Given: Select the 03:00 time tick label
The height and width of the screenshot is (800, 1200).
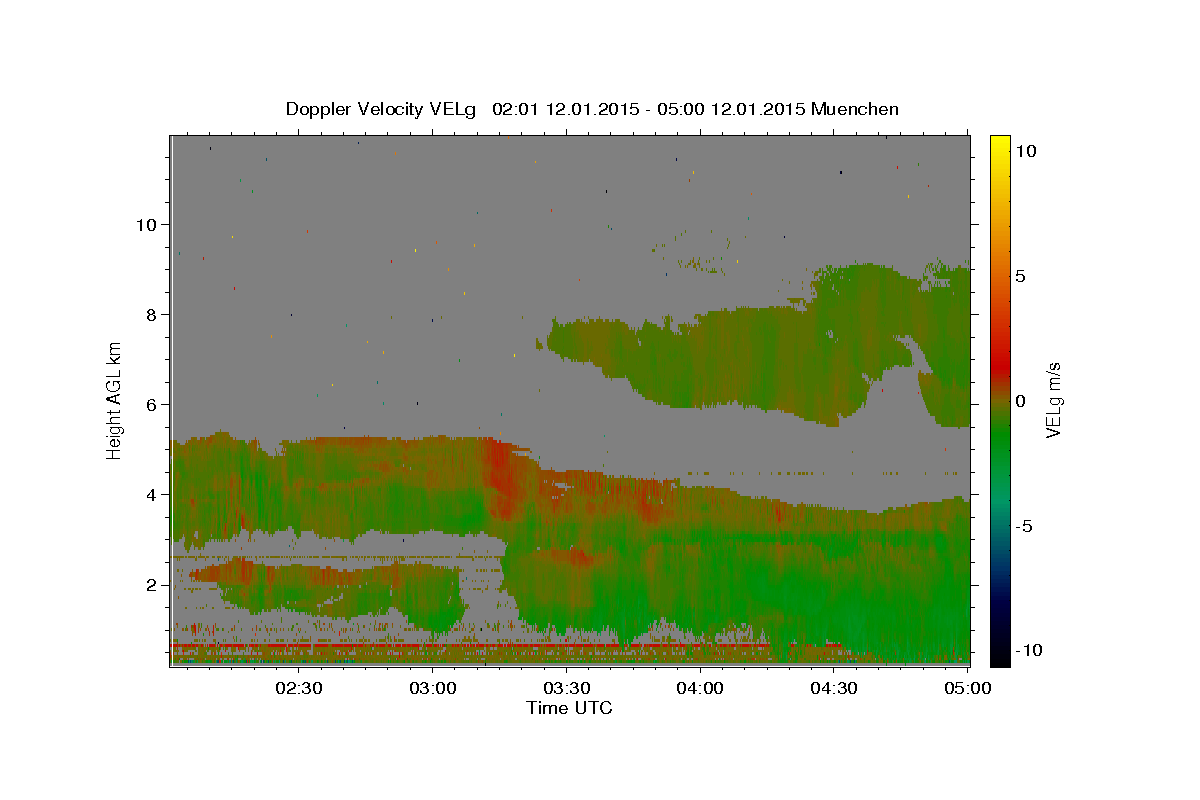Looking at the screenshot, I should click(433, 688).
